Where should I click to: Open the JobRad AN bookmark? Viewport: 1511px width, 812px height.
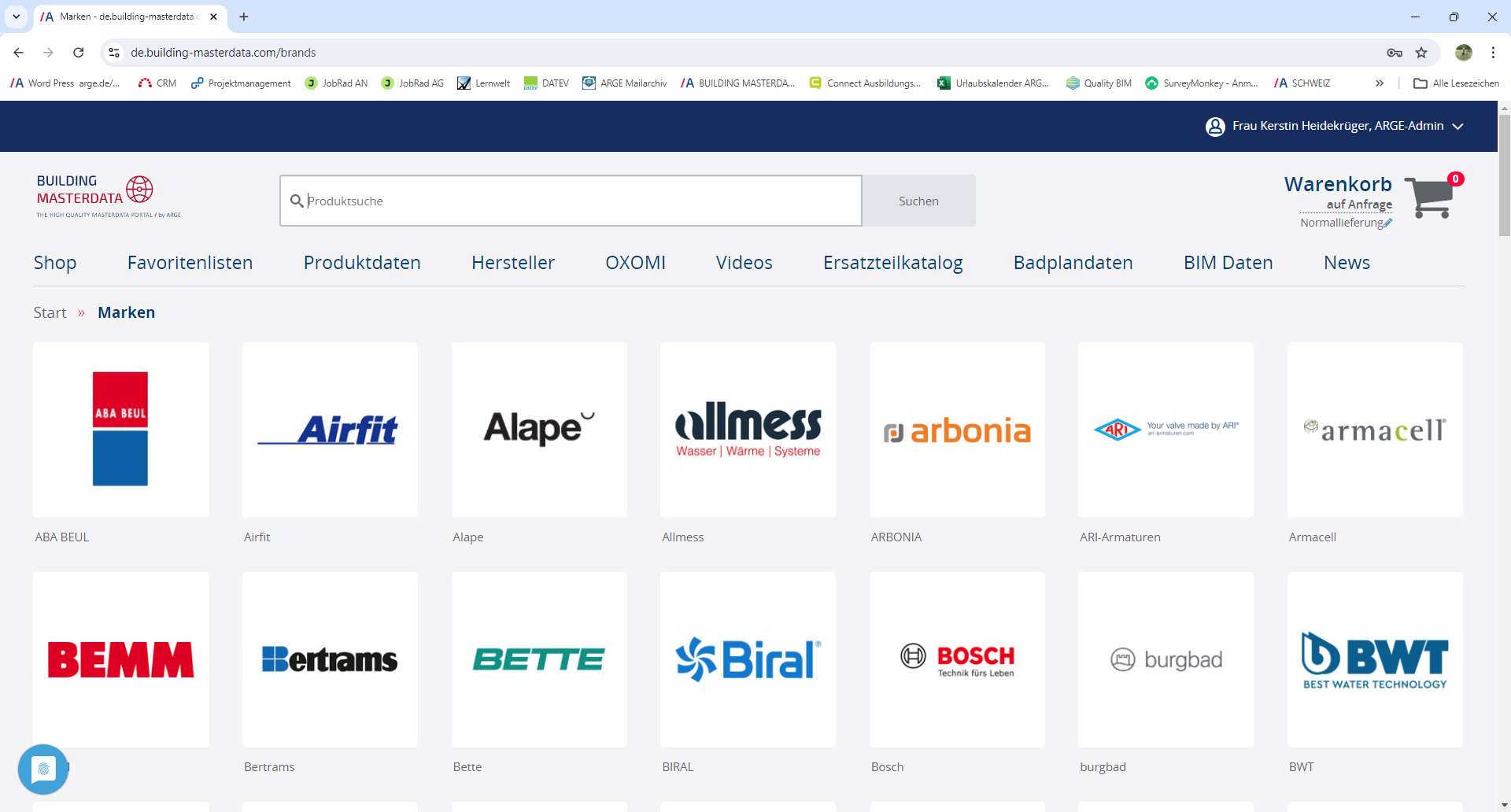coord(336,83)
